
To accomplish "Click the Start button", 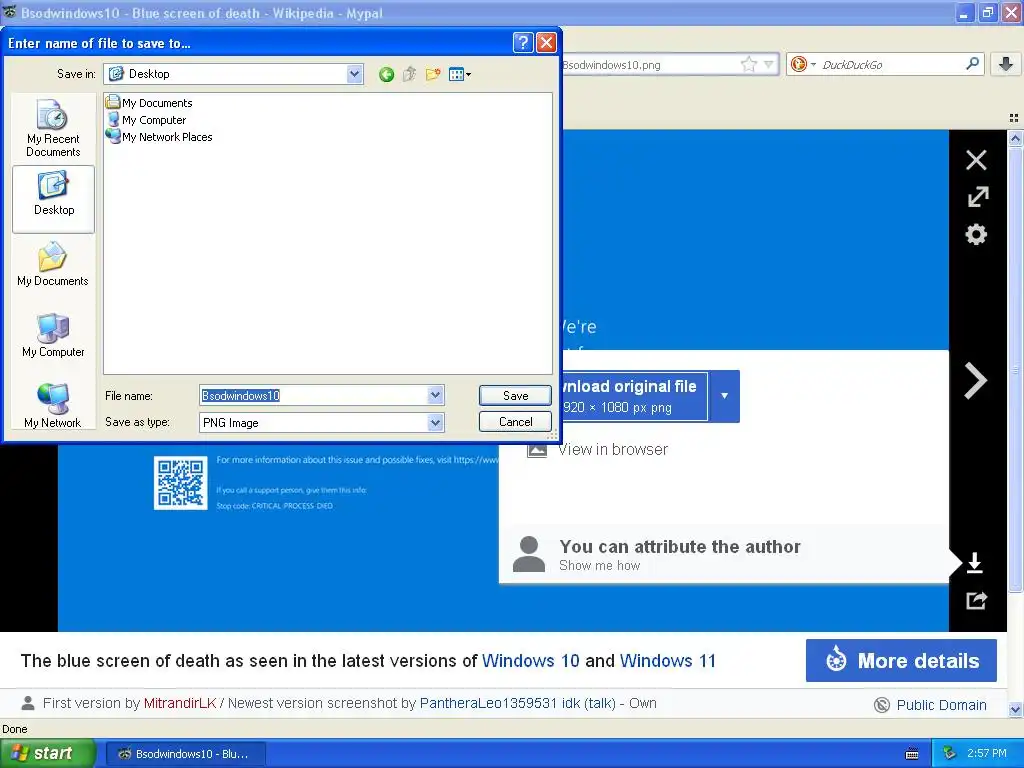I will point(48,753).
